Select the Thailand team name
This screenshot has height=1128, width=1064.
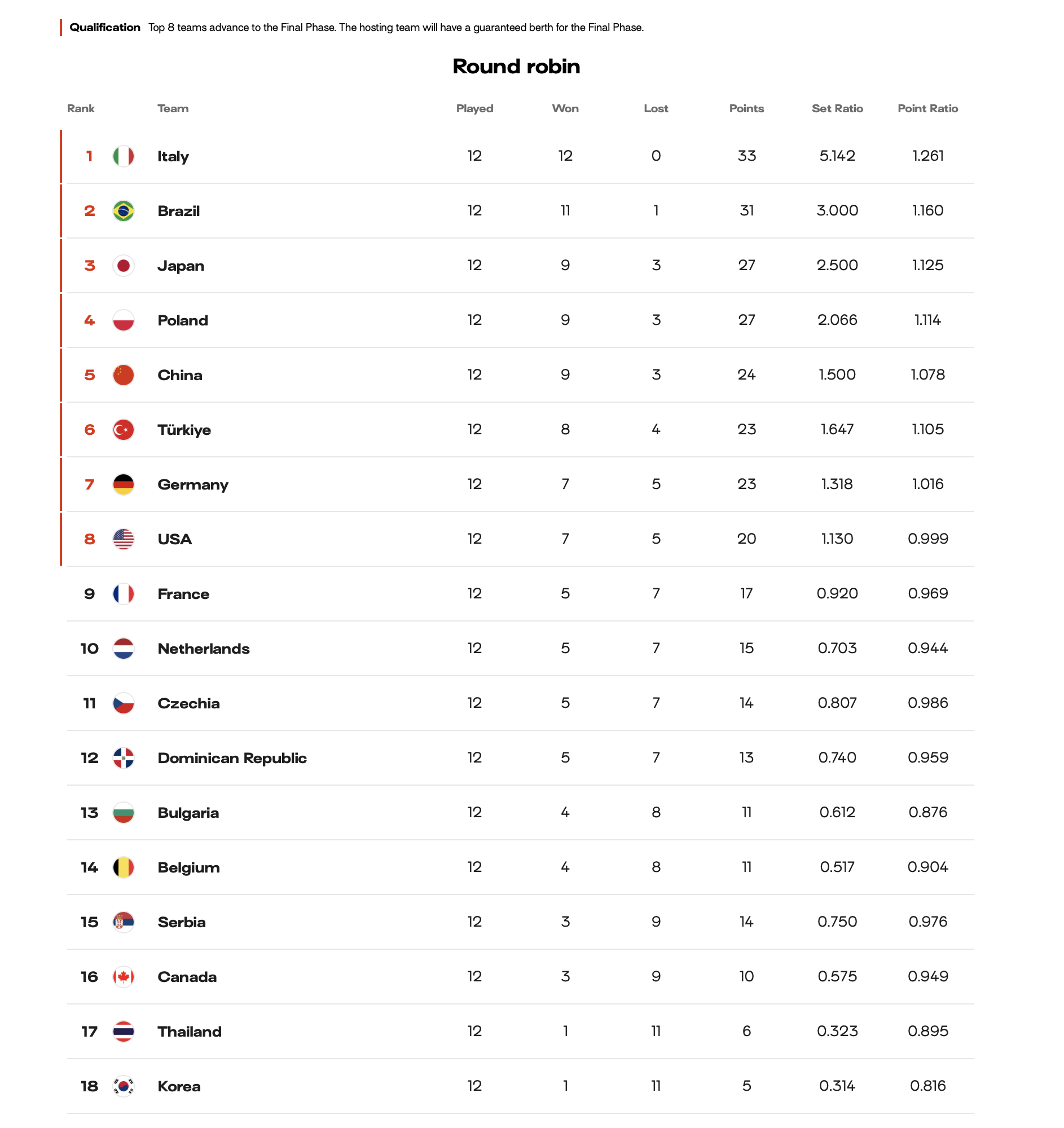click(x=190, y=1032)
